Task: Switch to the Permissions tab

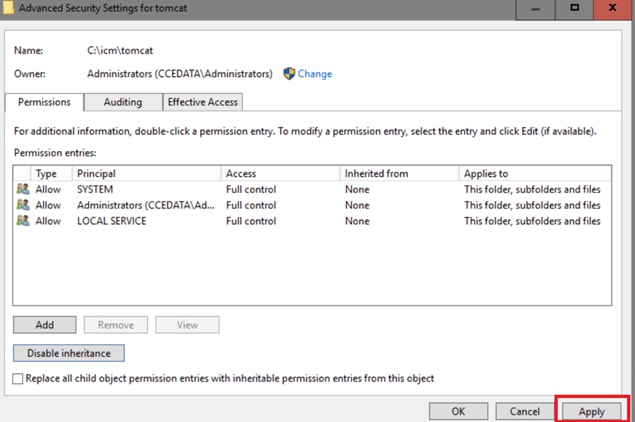Action: tap(44, 102)
